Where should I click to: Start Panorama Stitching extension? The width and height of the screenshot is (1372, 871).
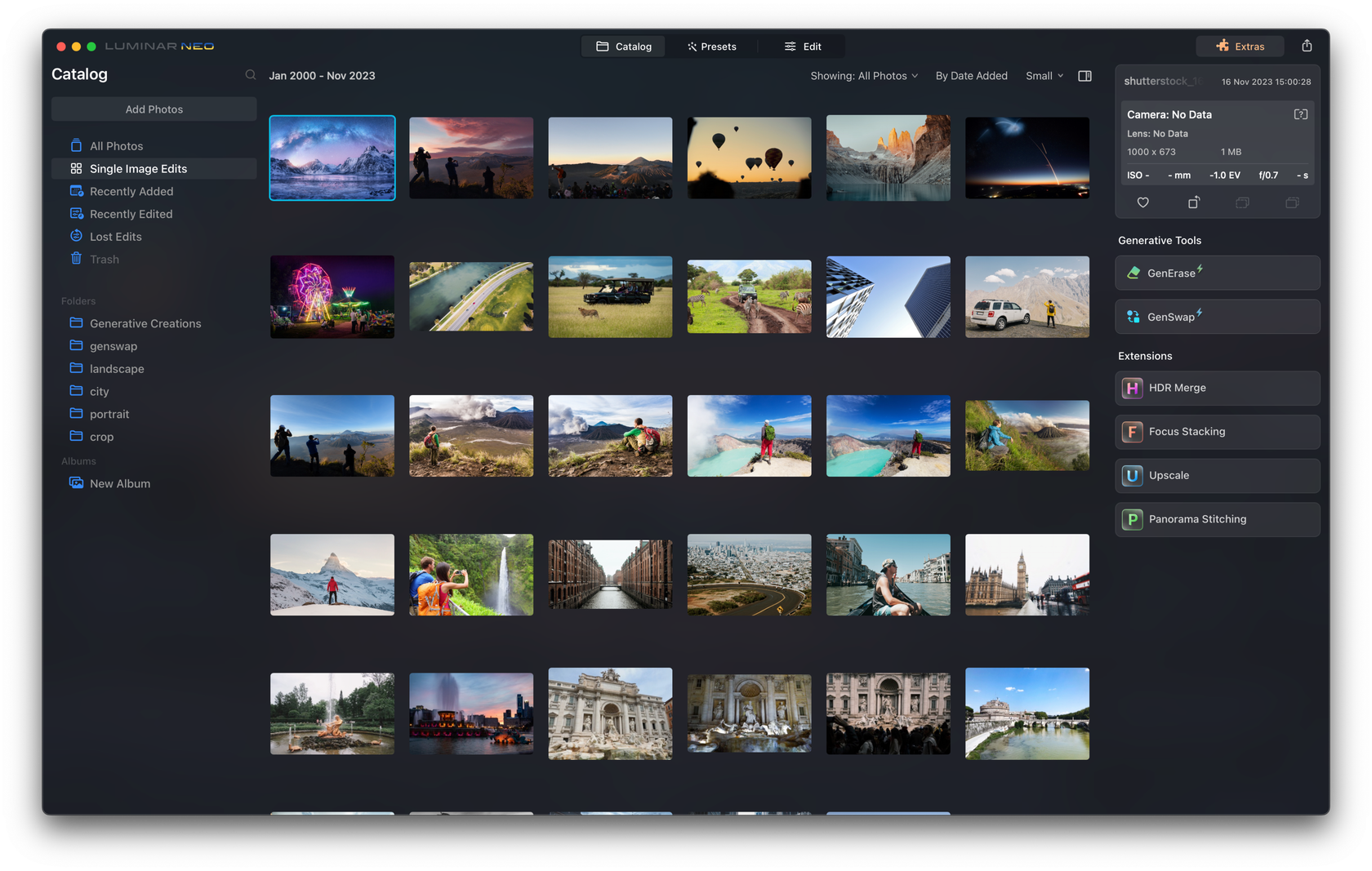pos(1217,519)
